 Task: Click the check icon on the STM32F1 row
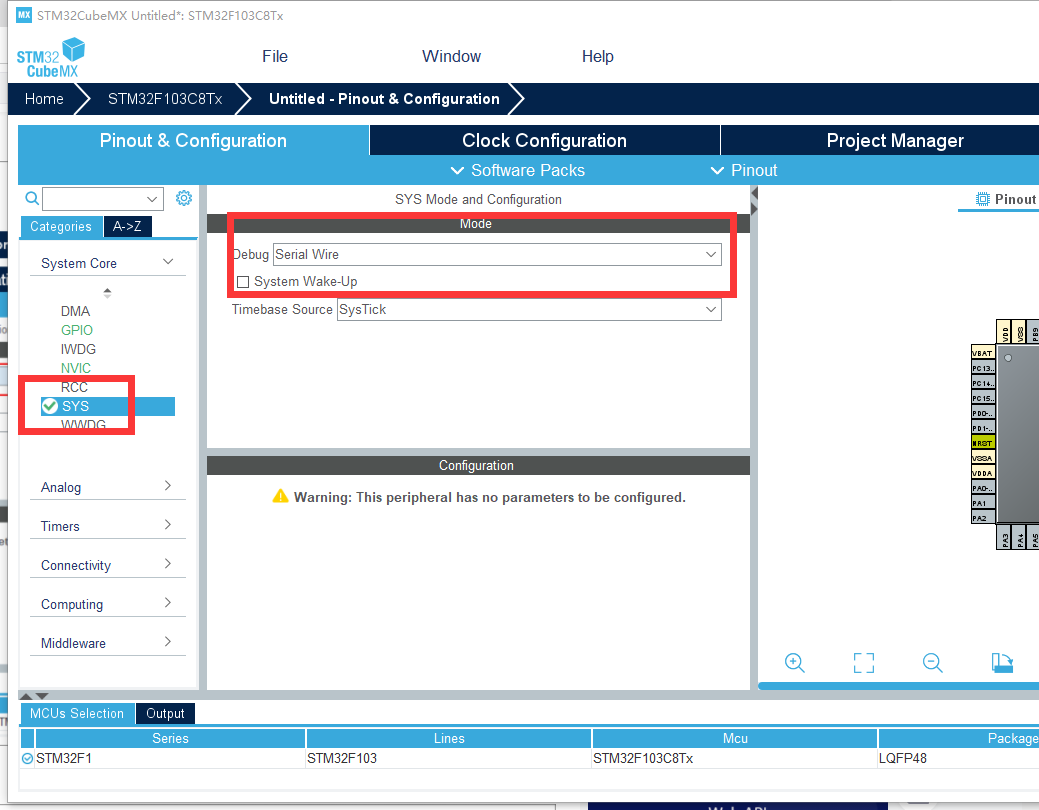click(27, 758)
